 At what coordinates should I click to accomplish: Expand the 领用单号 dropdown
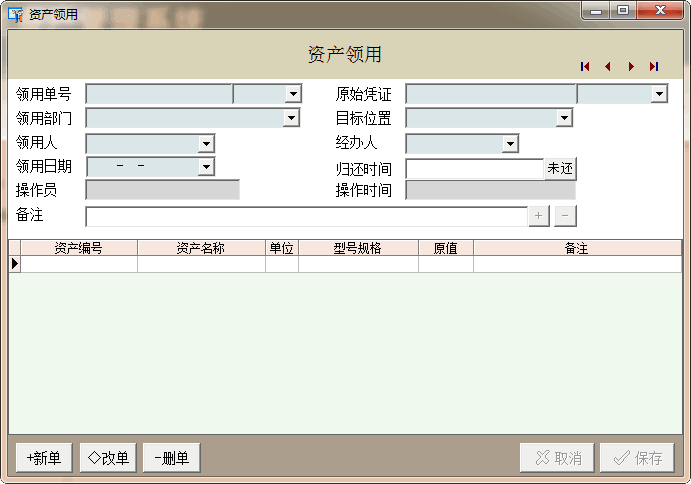tap(293, 94)
